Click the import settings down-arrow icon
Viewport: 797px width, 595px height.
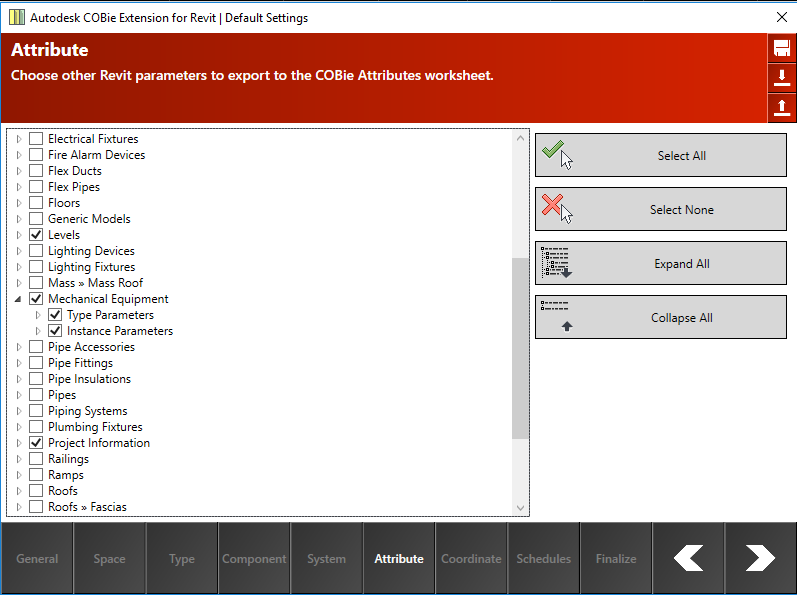[x=782, y=78]
